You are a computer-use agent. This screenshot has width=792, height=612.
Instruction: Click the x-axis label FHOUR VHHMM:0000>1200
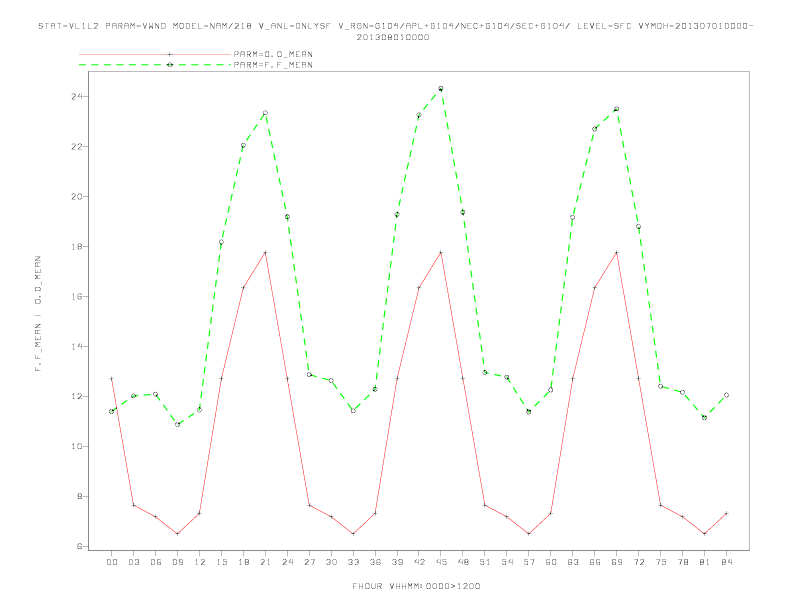(x=416, y=586)
